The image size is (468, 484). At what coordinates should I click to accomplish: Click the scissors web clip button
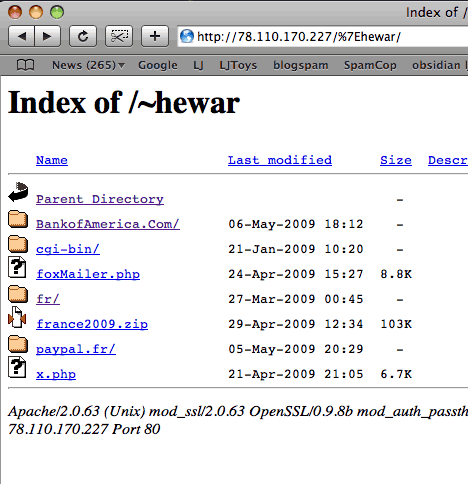[x=119, y=36]
